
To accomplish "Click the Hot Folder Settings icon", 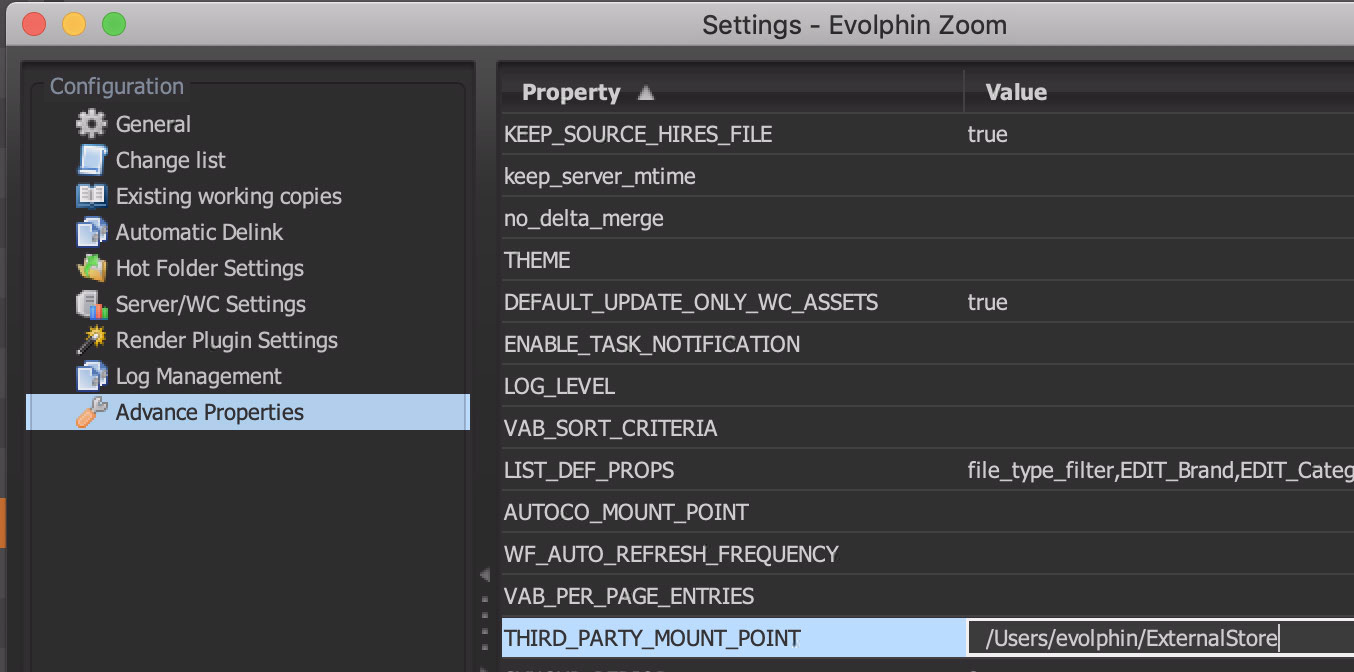I will (91, 268).
